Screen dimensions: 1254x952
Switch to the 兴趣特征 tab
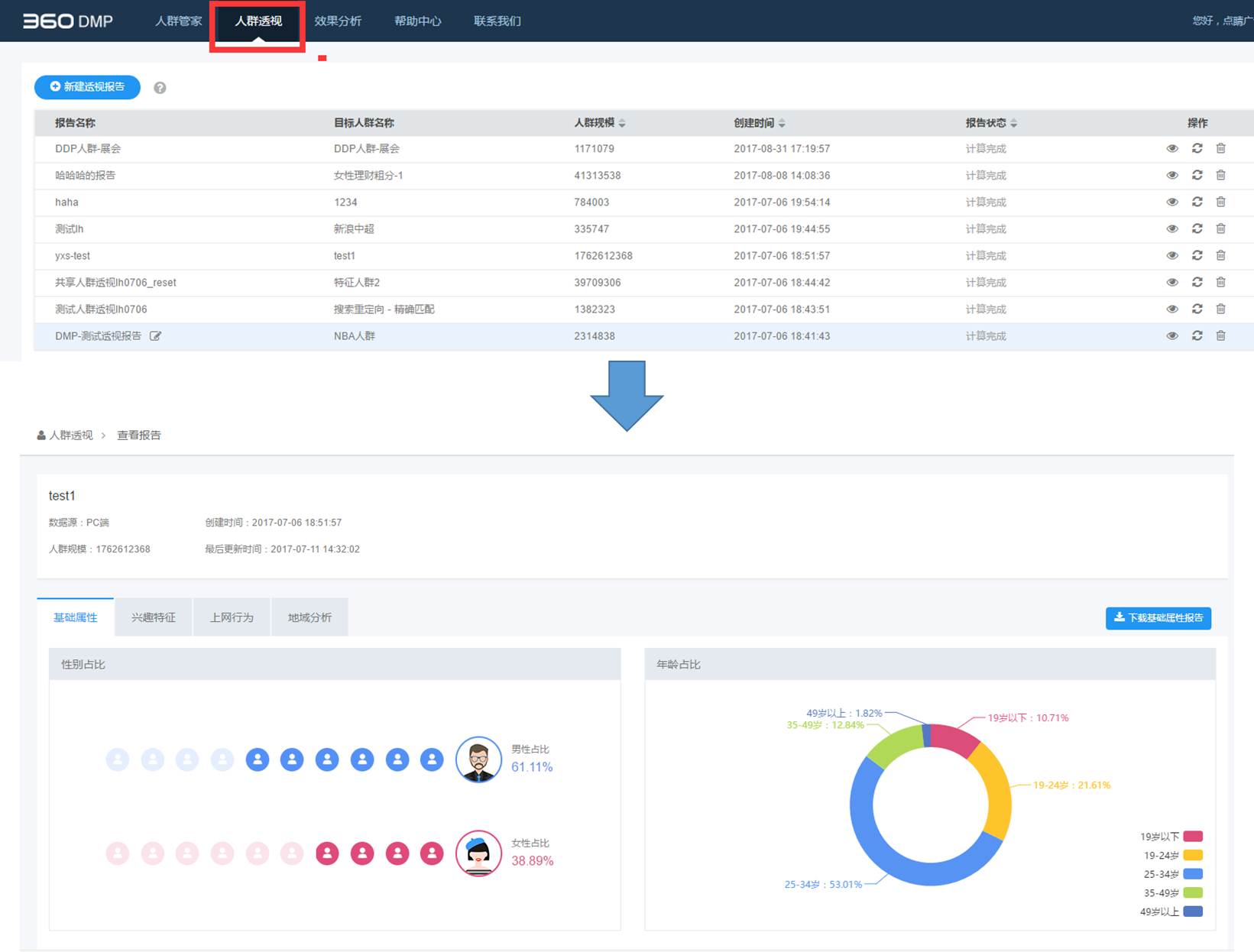154,617
